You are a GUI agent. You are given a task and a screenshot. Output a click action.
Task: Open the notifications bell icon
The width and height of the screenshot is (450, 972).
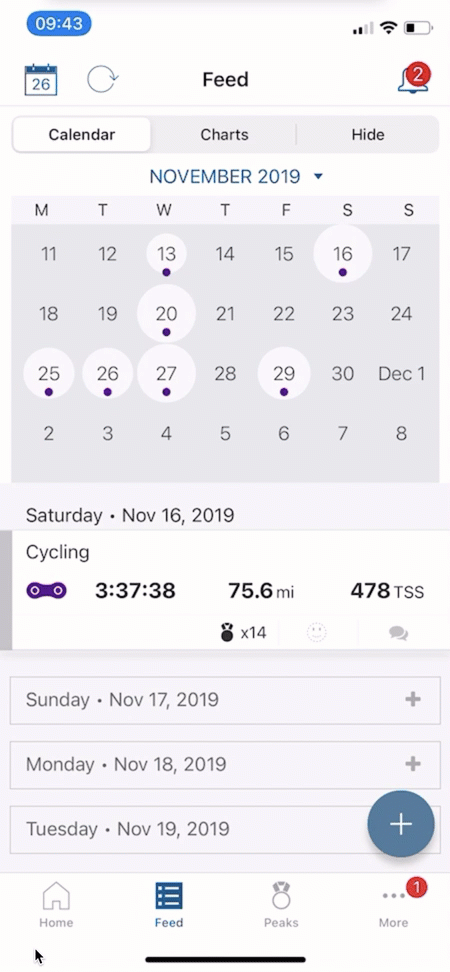point(413,79)
